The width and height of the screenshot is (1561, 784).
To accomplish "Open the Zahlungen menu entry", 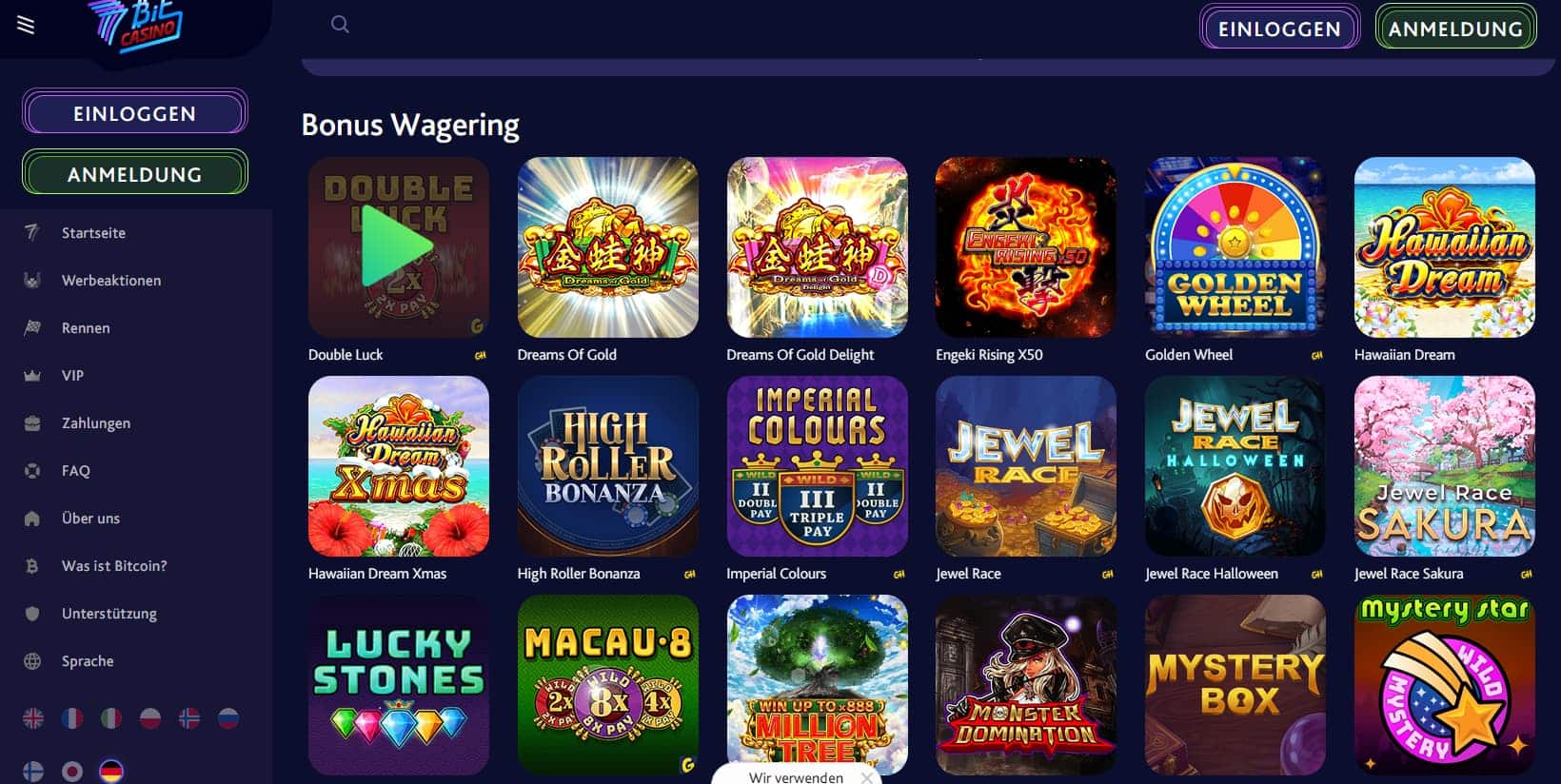I will click(95, 423).
